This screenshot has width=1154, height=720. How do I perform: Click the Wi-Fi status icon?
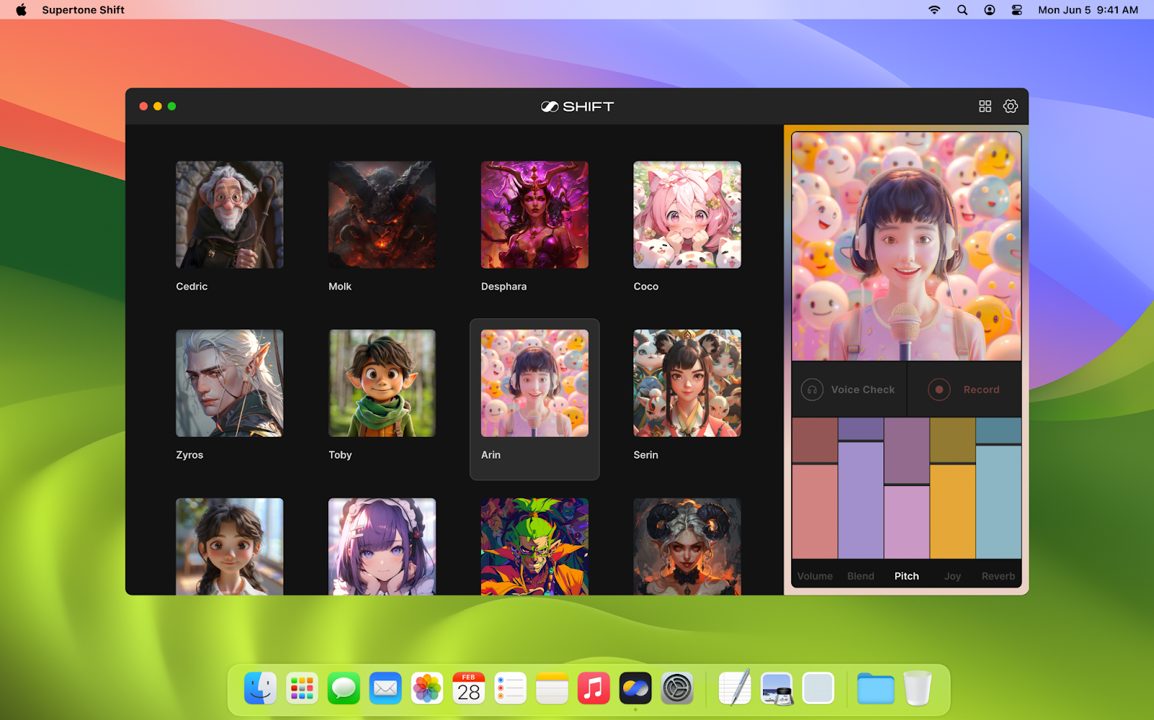[x=934, y=10]
